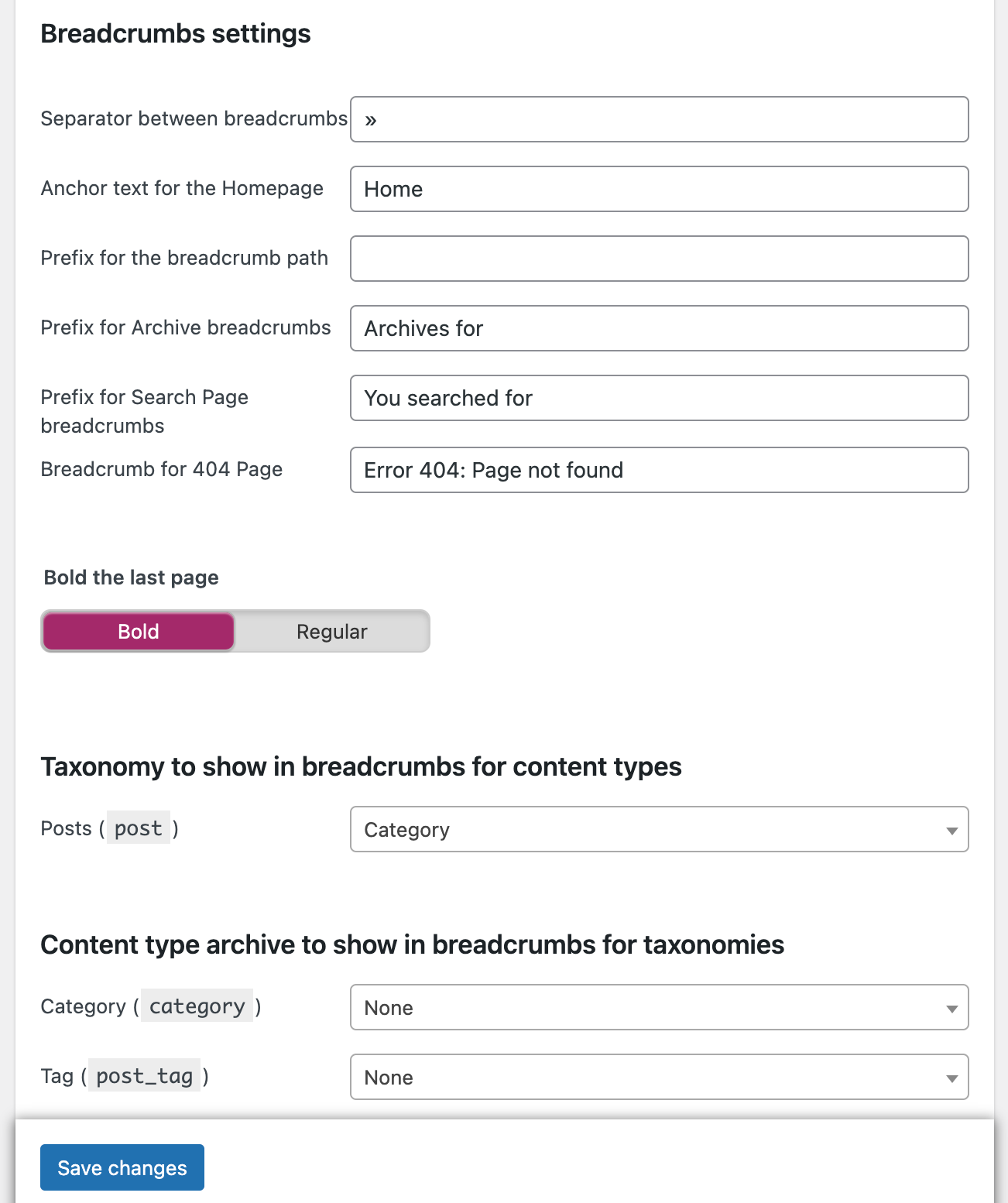The width and height of the screenshot is (1008, 1203).
Task: Select the Home anchor text field
Action: point(659,189)
